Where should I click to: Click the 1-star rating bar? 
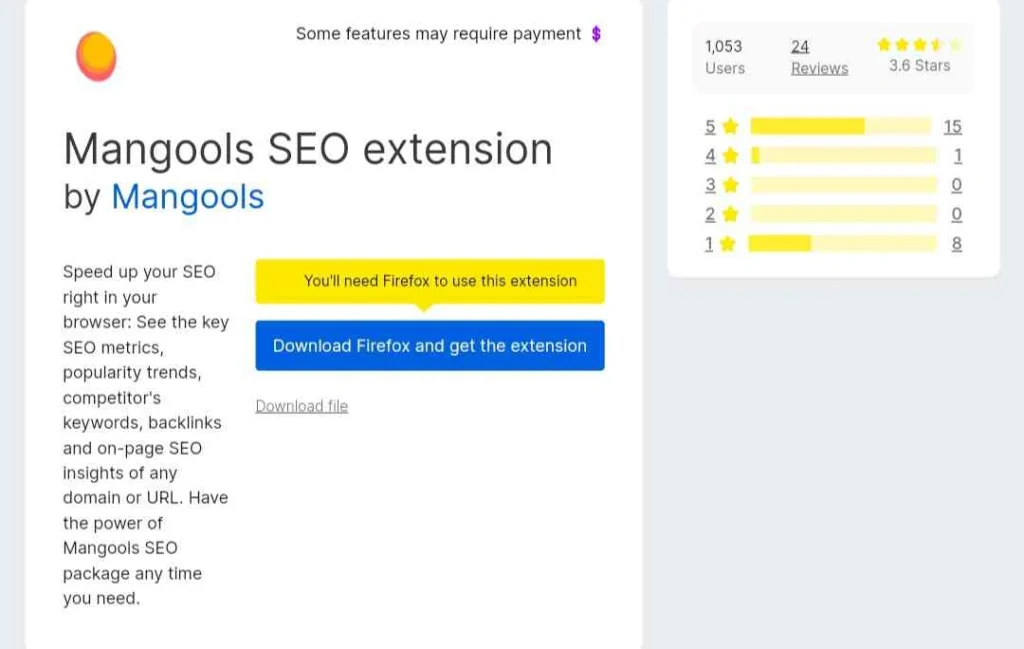click(842, 244)
